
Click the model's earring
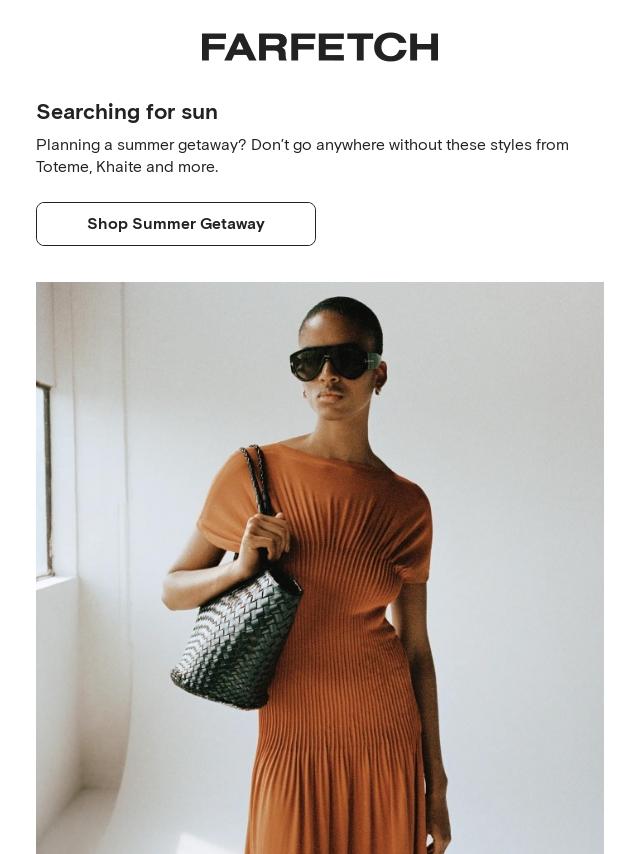pos(375,390)
